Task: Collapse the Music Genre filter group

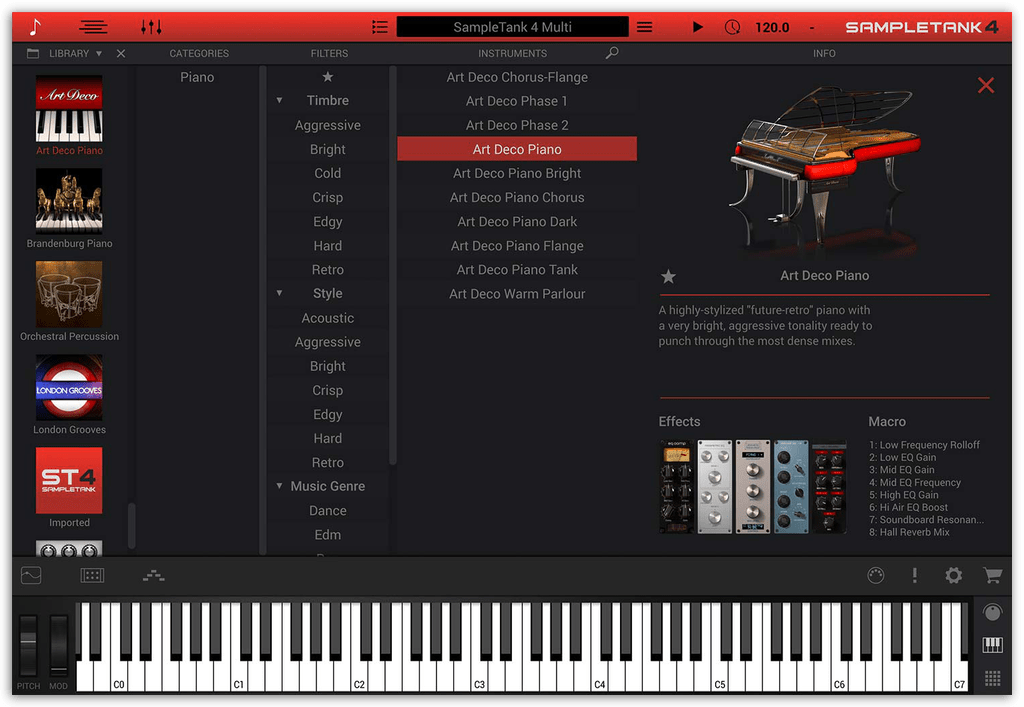Action: pos(279,486)
